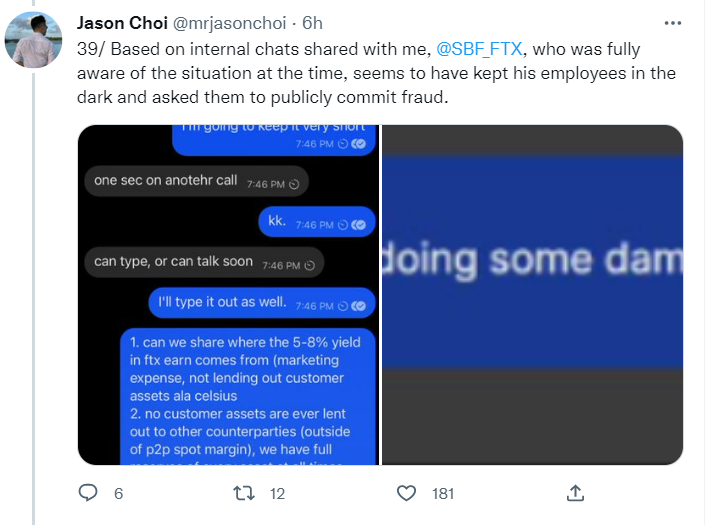Click the retweet arrows icon
The image size is (715, 525).
[x=241, y=493]
